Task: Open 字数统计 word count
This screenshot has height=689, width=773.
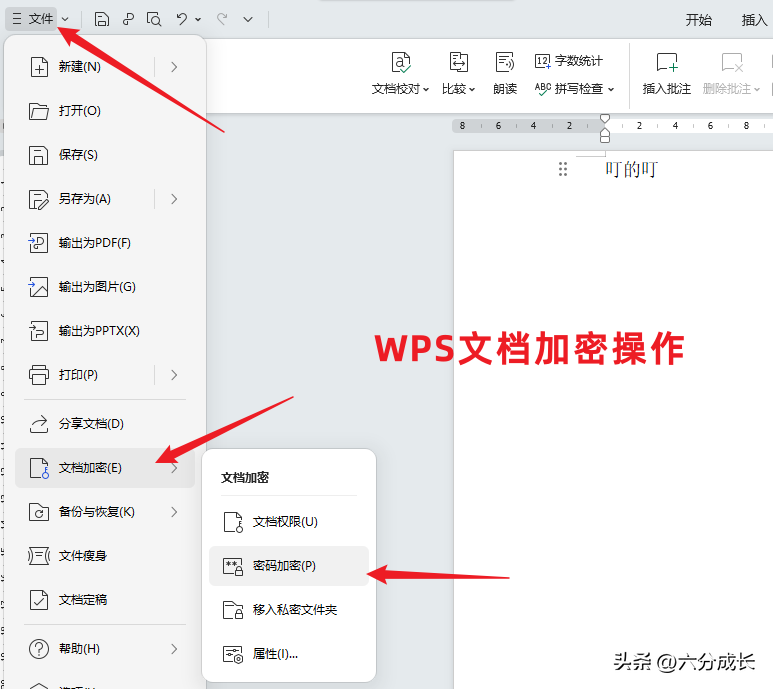Action: [x=568, y=61]
